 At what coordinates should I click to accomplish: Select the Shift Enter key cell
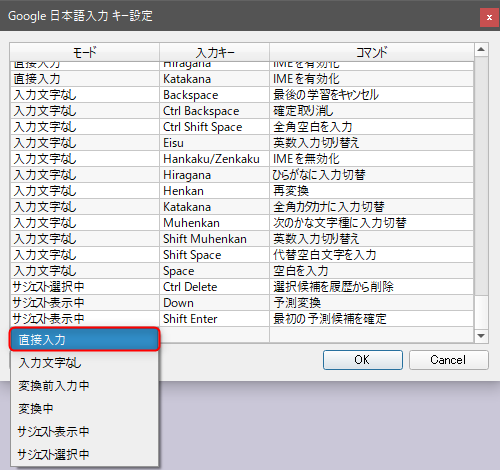(x=214, y=319)
